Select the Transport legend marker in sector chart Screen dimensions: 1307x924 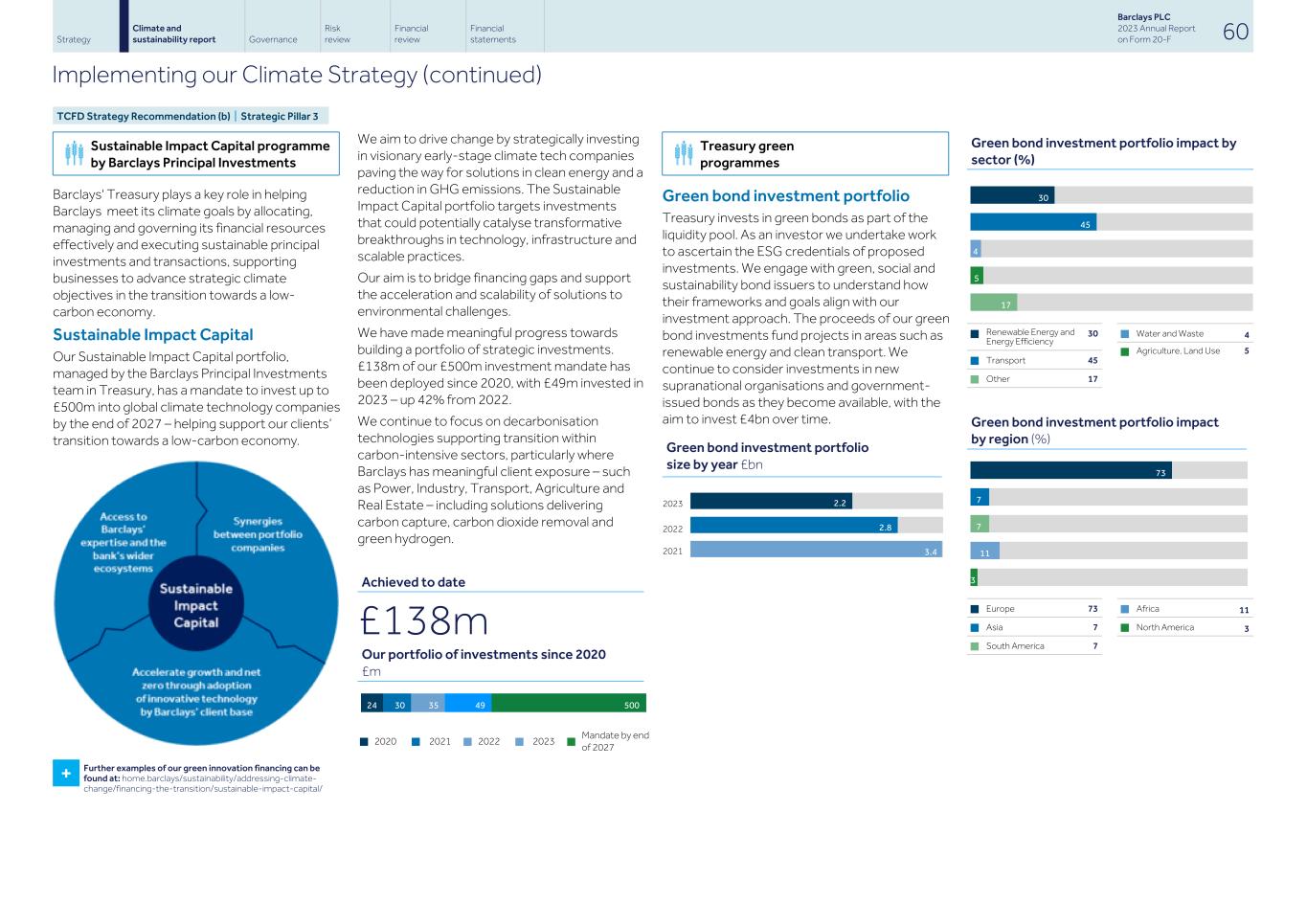click(x=976, y=360)
